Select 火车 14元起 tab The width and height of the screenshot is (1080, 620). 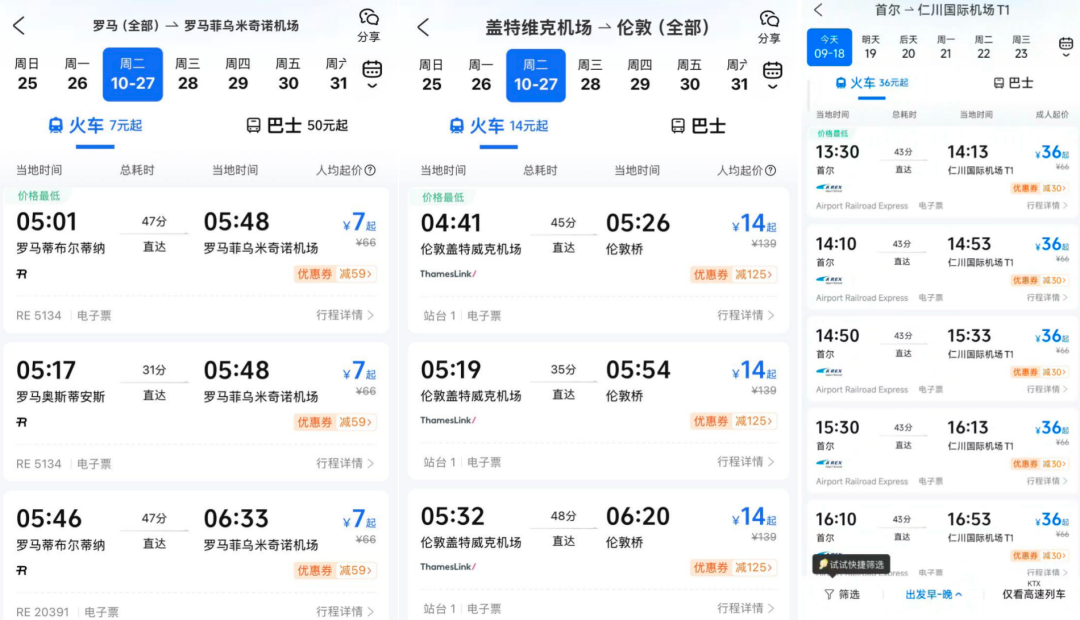[498, 126]
